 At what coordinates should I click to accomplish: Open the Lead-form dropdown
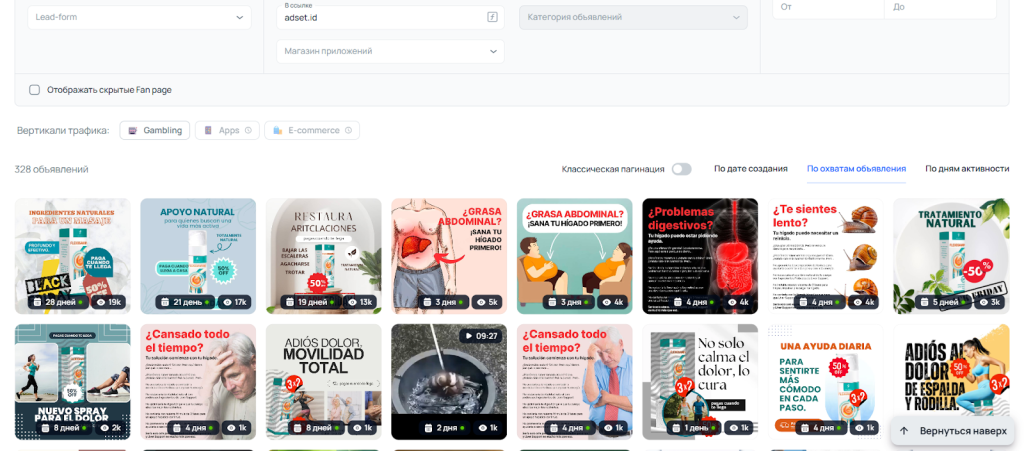pyautogui.click(x=139, y=17)
